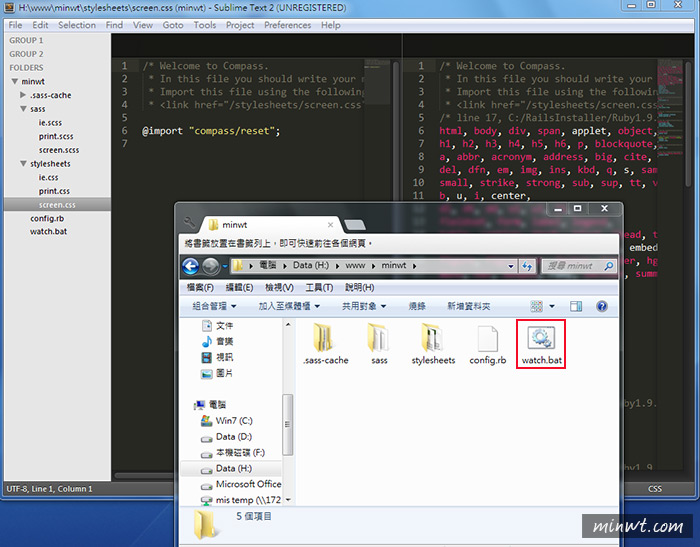Select Microsoft Office network location
This screenshot has width=700, height=547.
(x=241, y=484)
